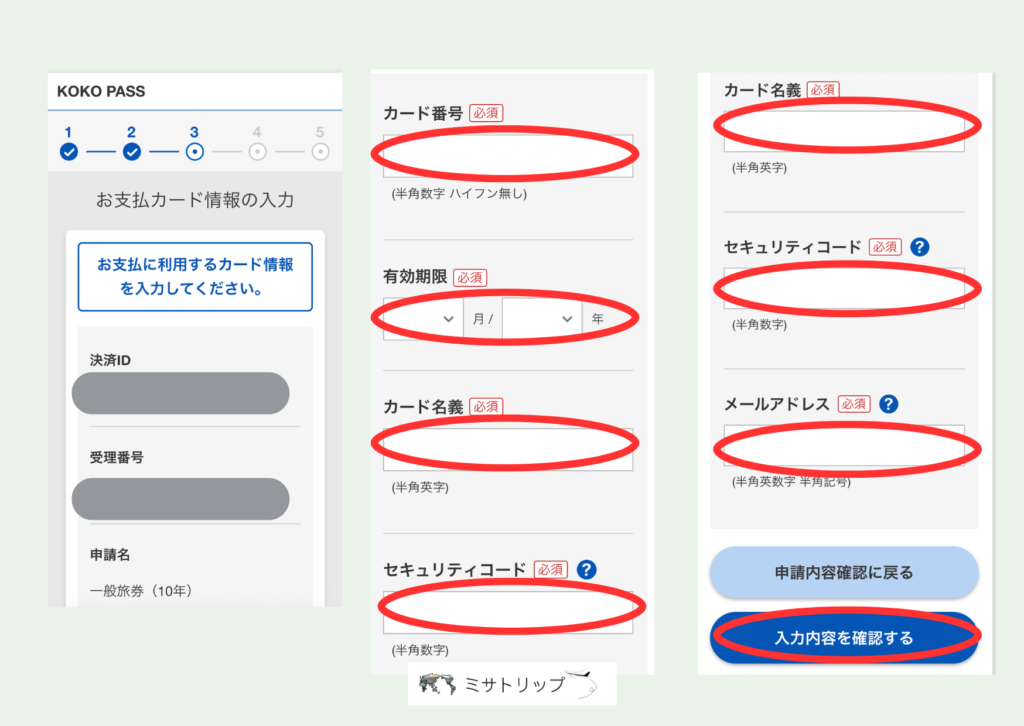Click the step 5 progress circle

320,152
